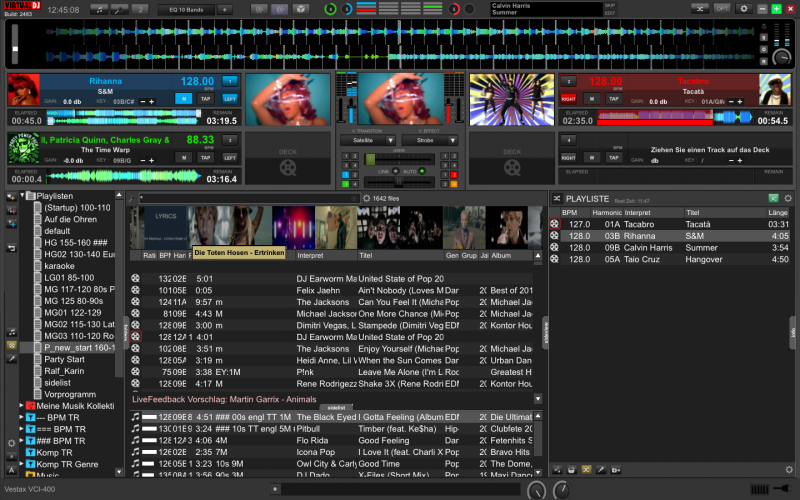
Task: Open the settings gear in the top right
Action: [744, 9]
